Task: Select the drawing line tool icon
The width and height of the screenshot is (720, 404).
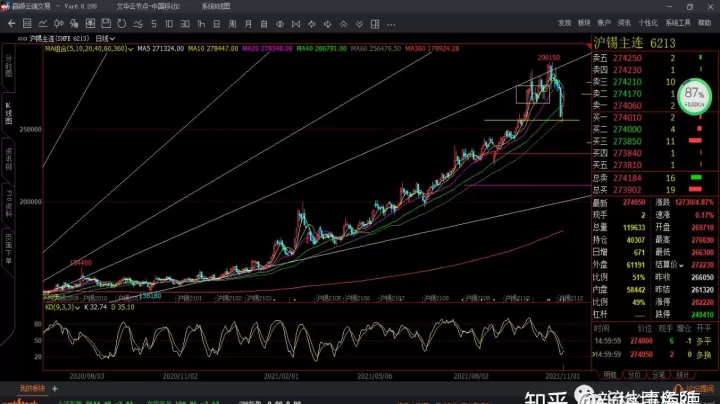Action: point(138,23)
